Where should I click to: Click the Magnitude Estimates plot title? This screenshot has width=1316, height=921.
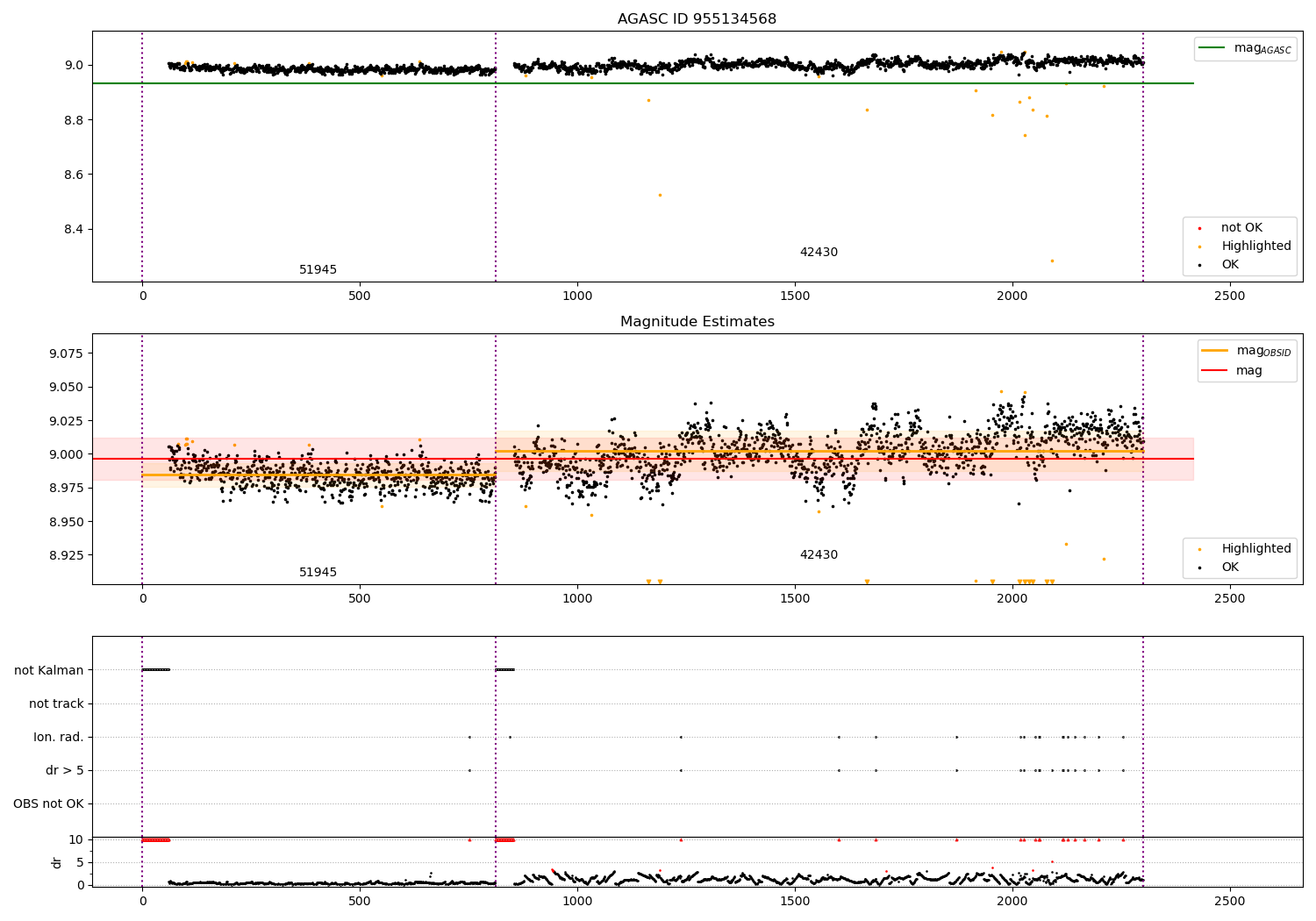[697, 322]
